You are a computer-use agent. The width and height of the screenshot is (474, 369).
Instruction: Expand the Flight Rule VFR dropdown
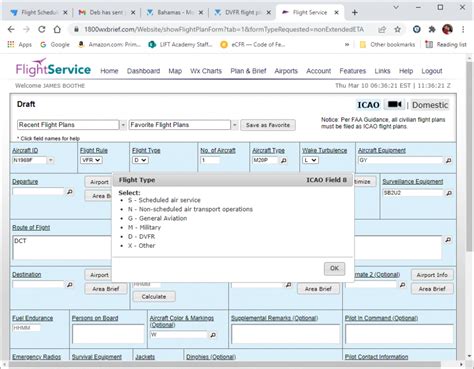(x=91, y=160)
